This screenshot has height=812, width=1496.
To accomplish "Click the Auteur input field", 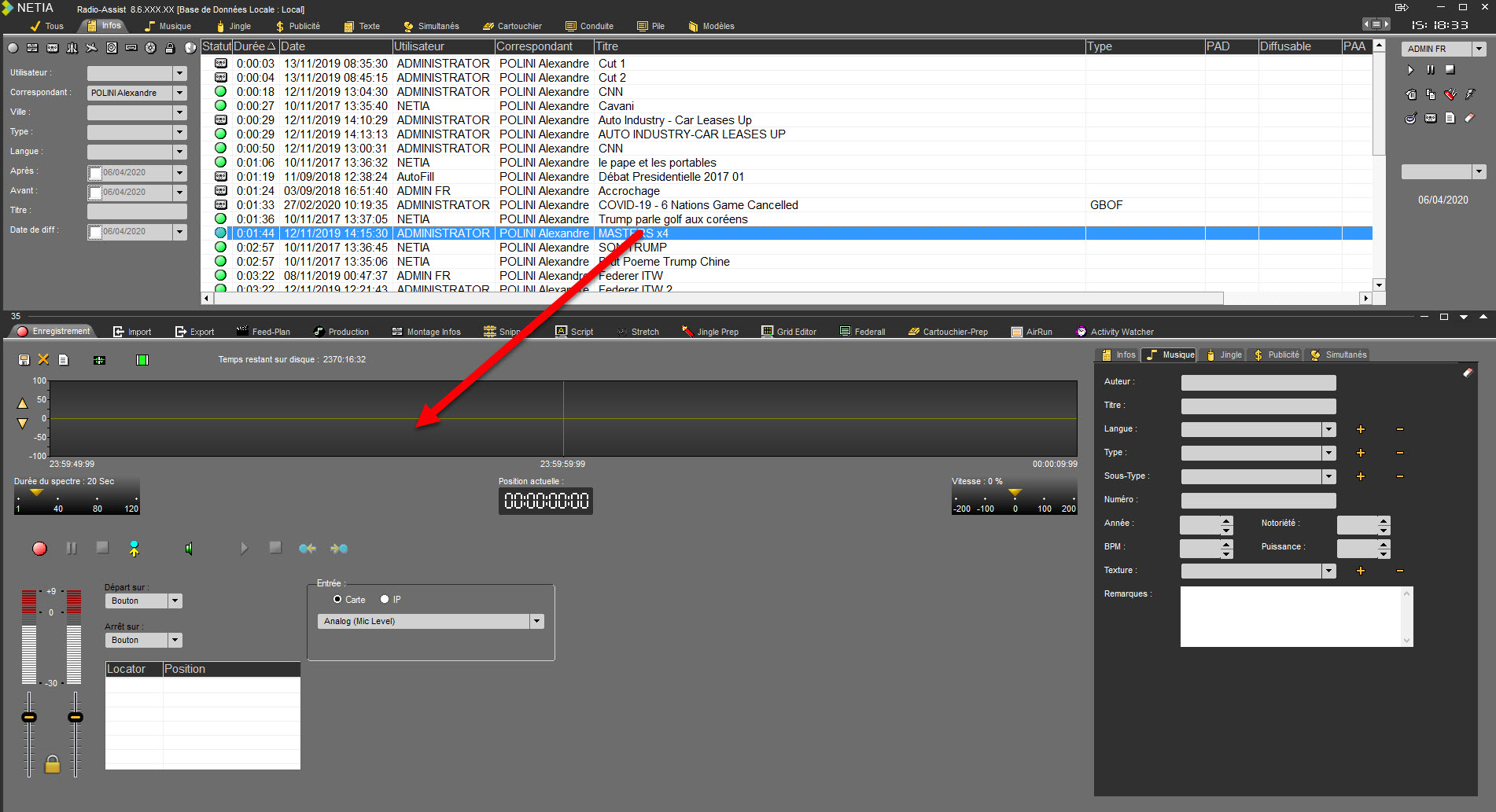I will coord(1258,383).
